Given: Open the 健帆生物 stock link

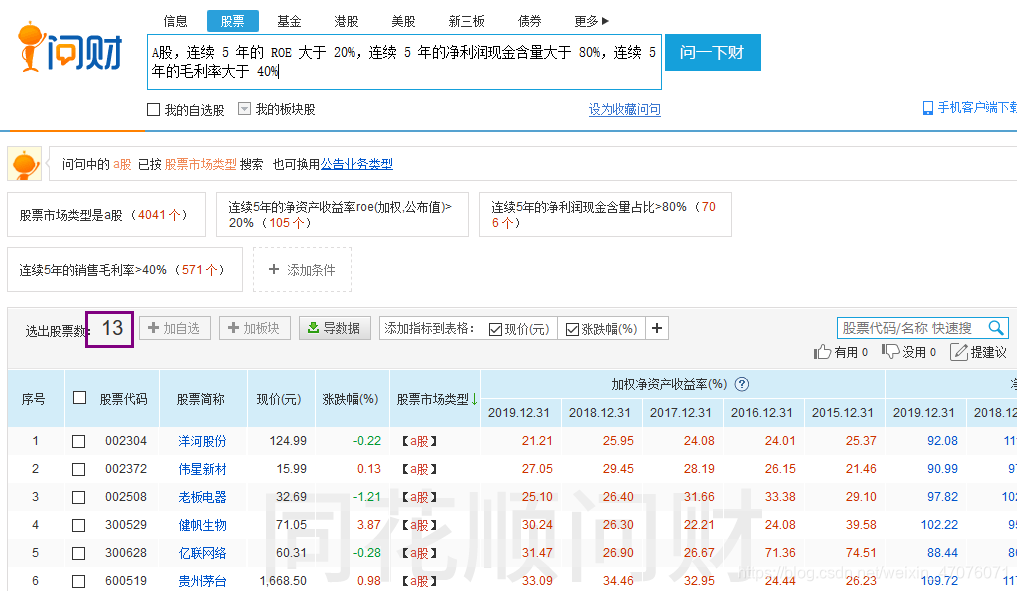Looking at the screenshot, I should pyautogui.click(x=202, y=525).
